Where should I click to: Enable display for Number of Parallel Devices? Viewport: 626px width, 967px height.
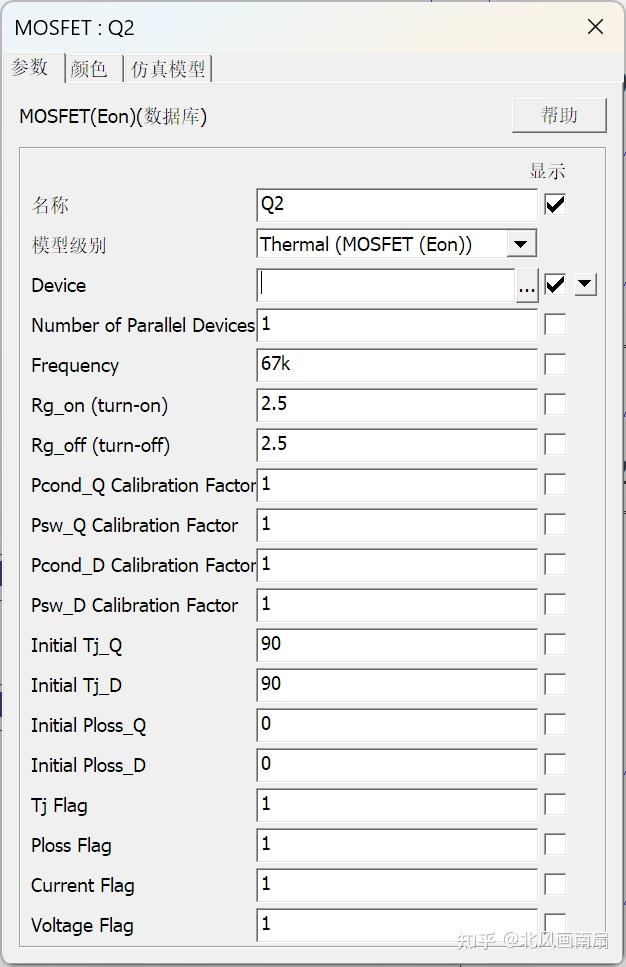point(555,324)
